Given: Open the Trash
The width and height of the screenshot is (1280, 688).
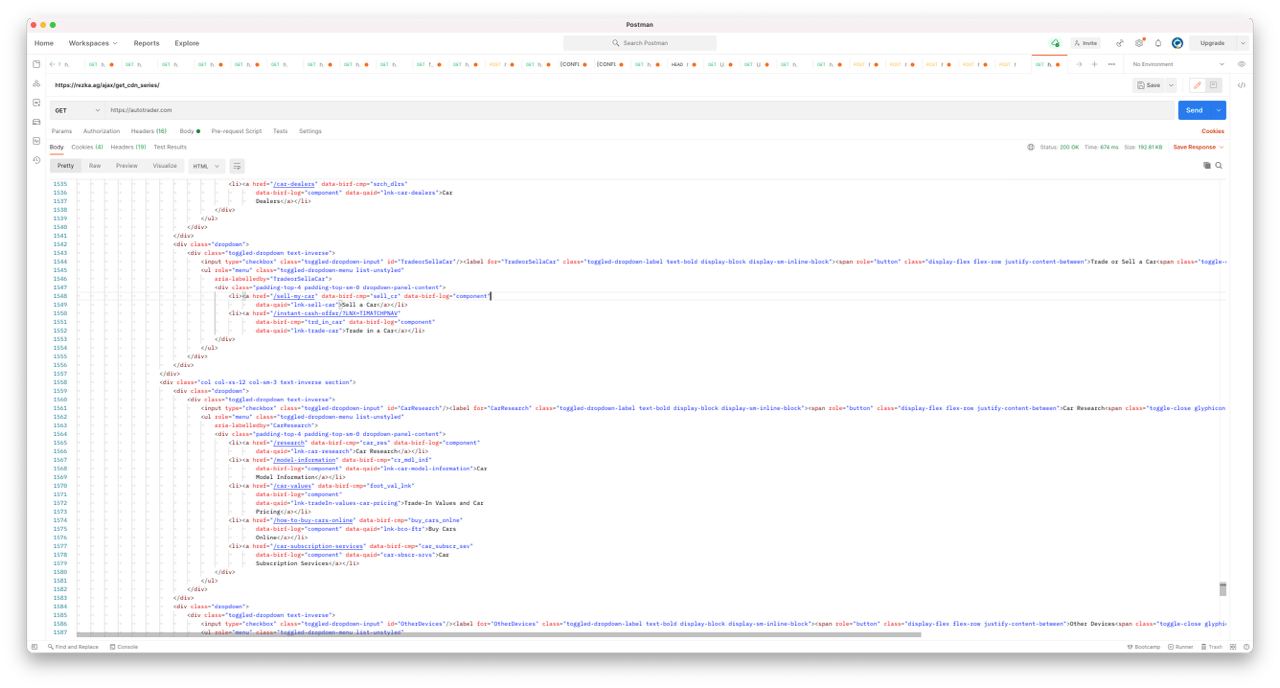Looking at the screenshot, I should (1212, 647).
